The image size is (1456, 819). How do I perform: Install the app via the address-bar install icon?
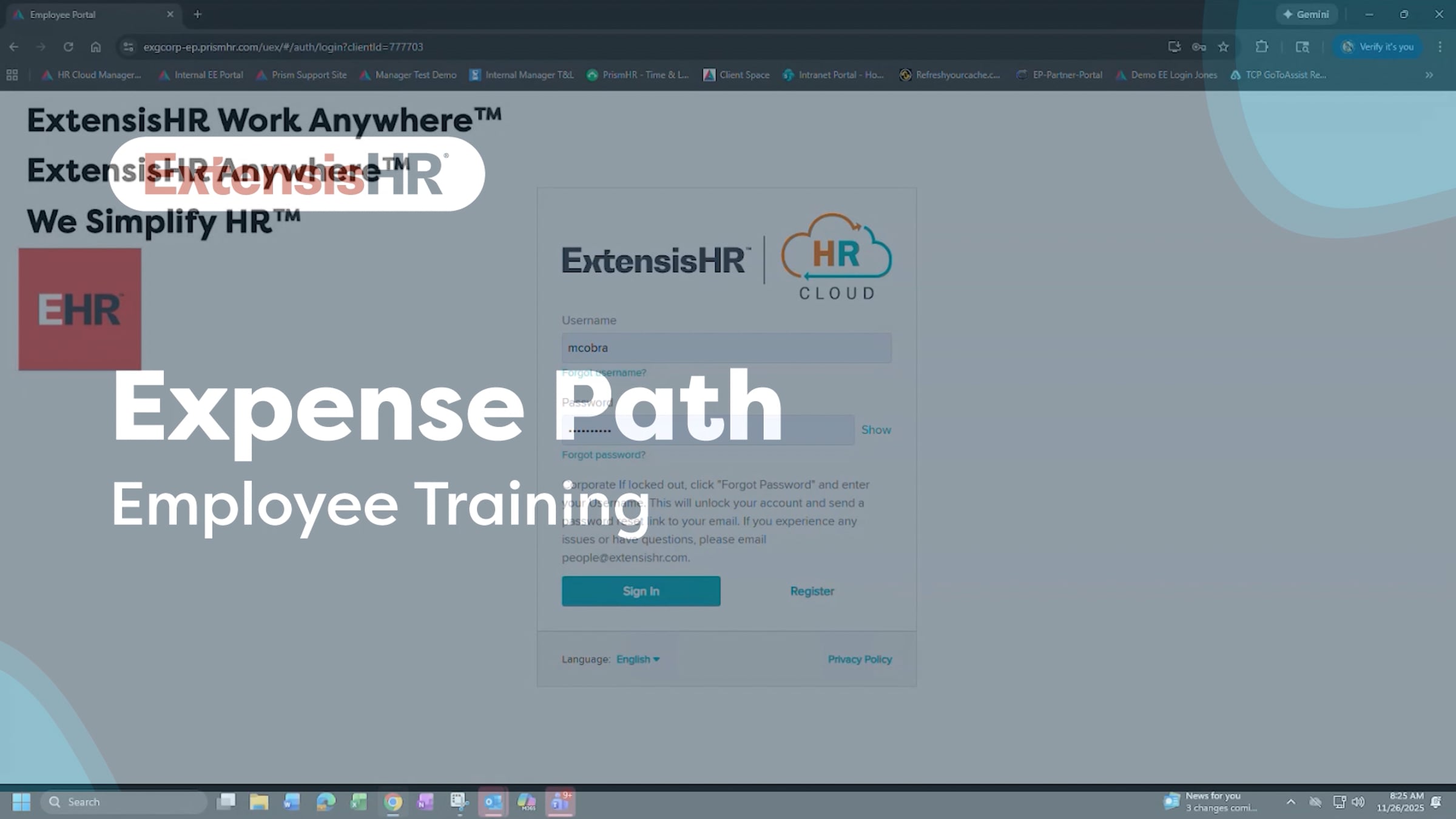1174,47
